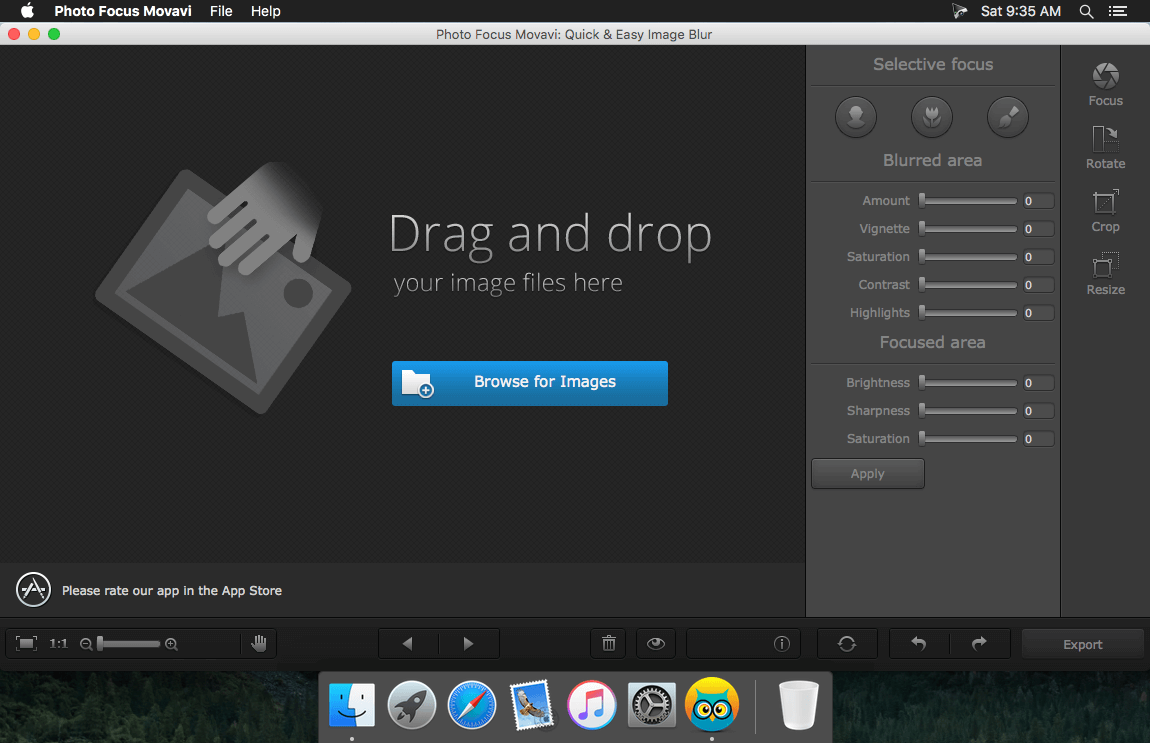Select the hand pan tool
Image resolution: width=1150 pixels, height=743 pixels.
(x=259, y=643)
